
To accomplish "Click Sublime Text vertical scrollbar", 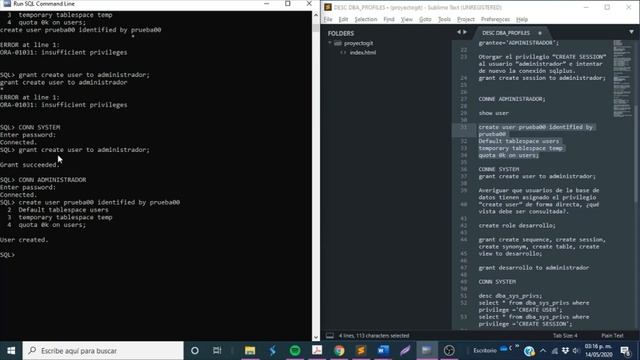I will (x=636, y=155).
